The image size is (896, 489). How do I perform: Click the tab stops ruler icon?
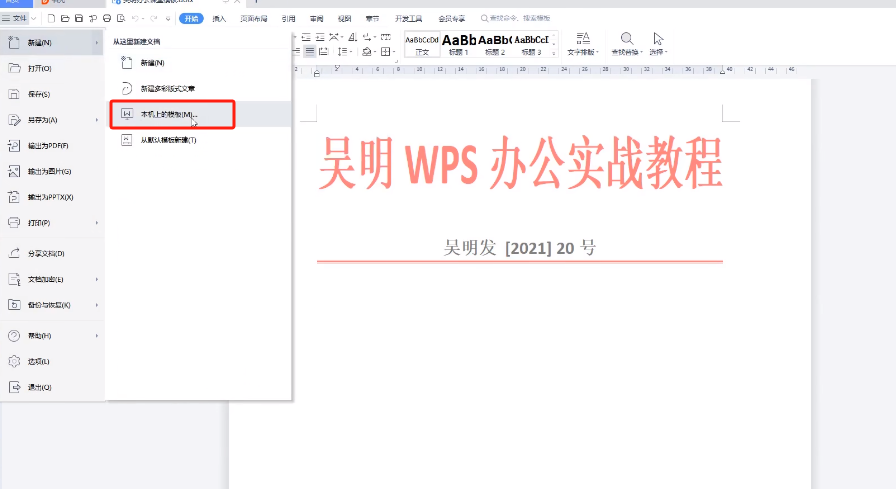[x=386, y=37]
